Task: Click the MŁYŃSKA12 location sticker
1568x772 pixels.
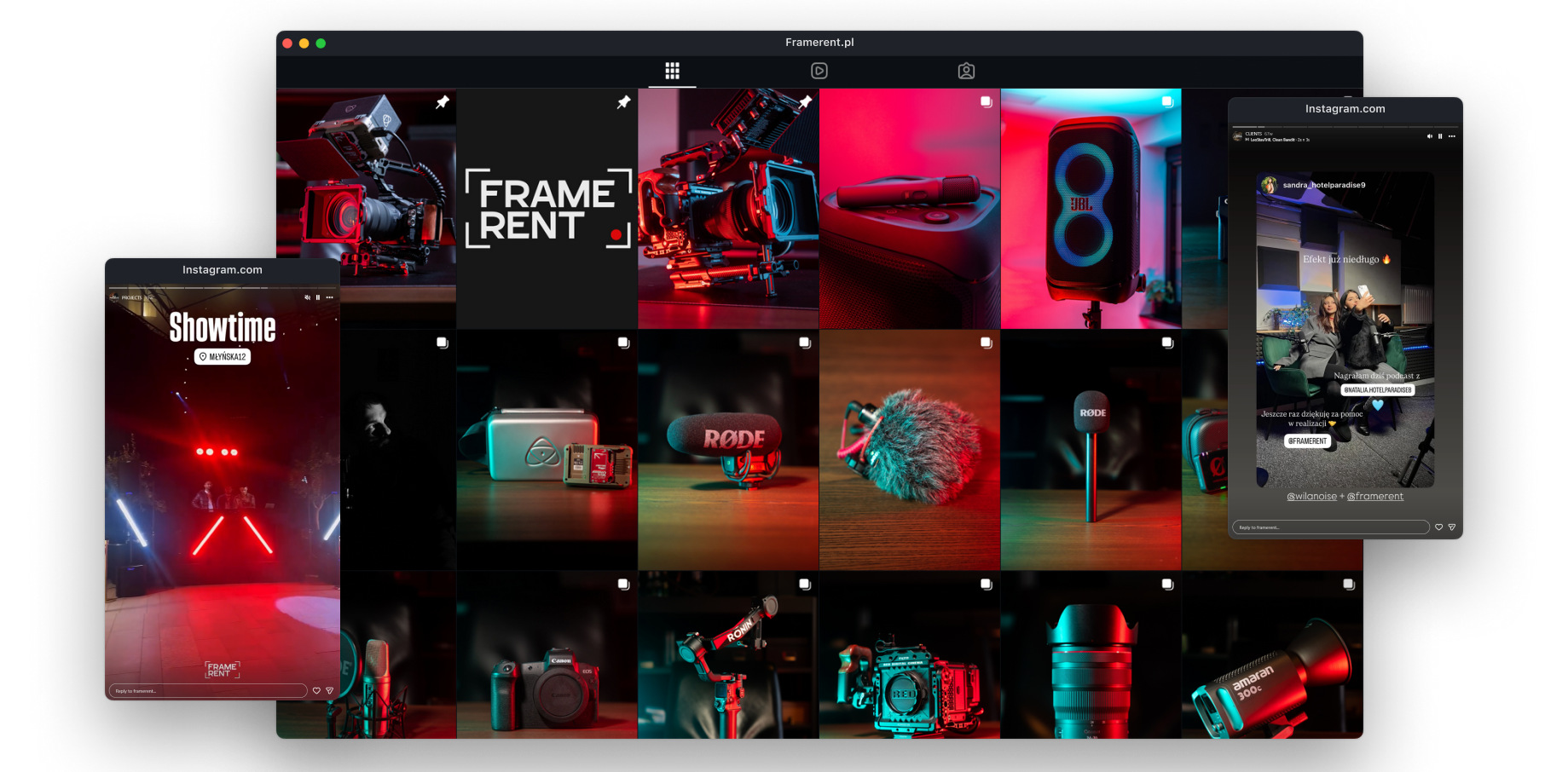Action: pos(223,357)
